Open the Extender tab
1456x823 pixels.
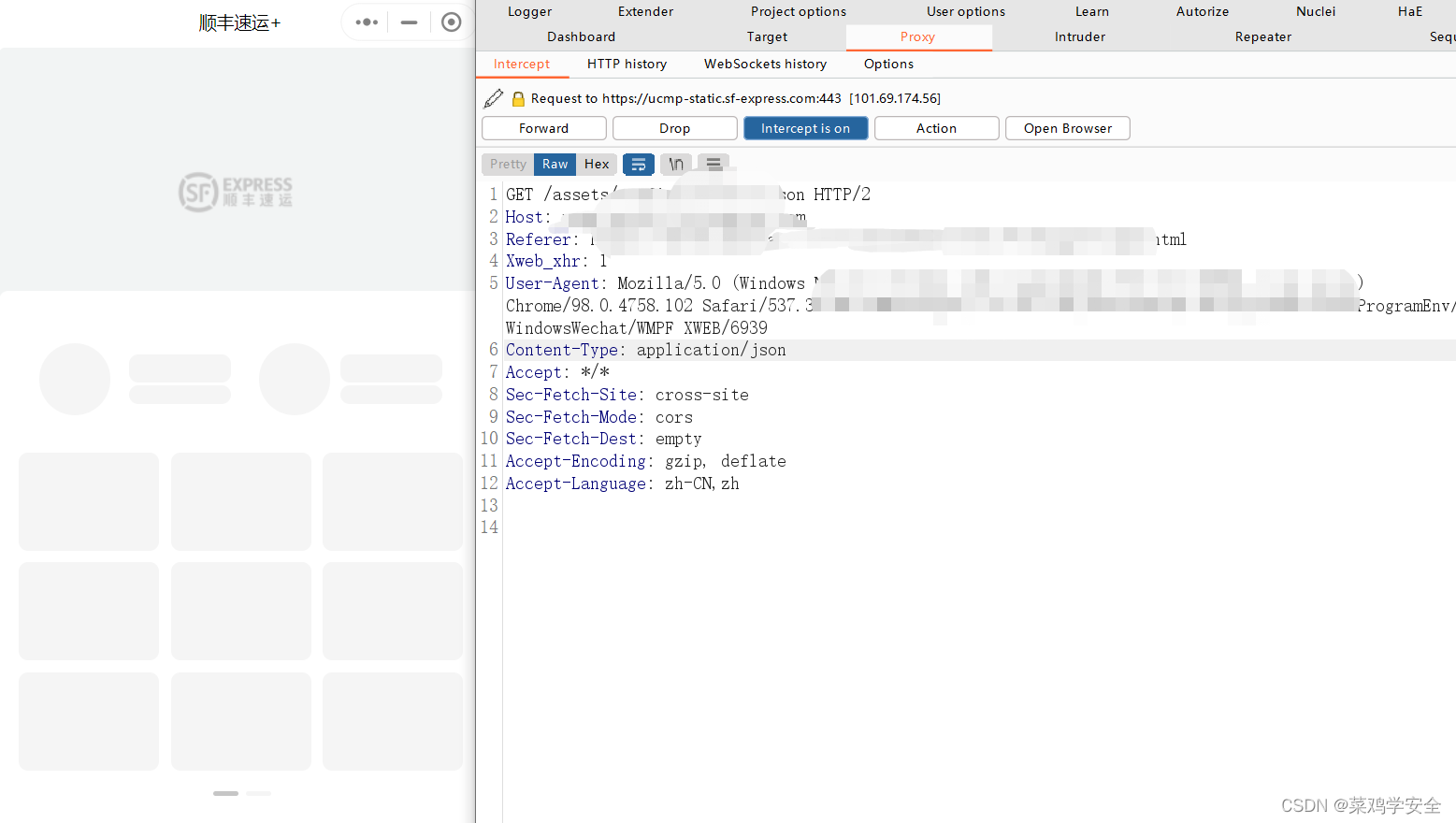[x=646, y=11]
